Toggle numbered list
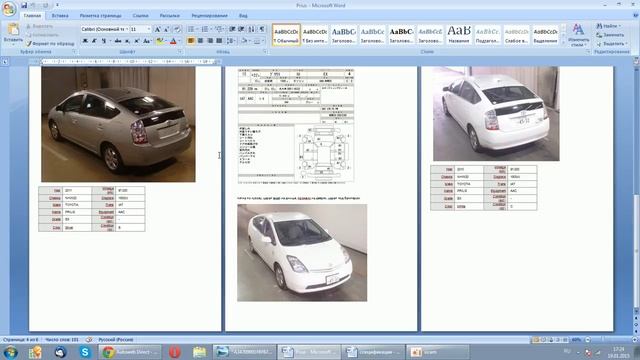Image resolution: width=640 pixels, height=360 pixels. [205, 29]
